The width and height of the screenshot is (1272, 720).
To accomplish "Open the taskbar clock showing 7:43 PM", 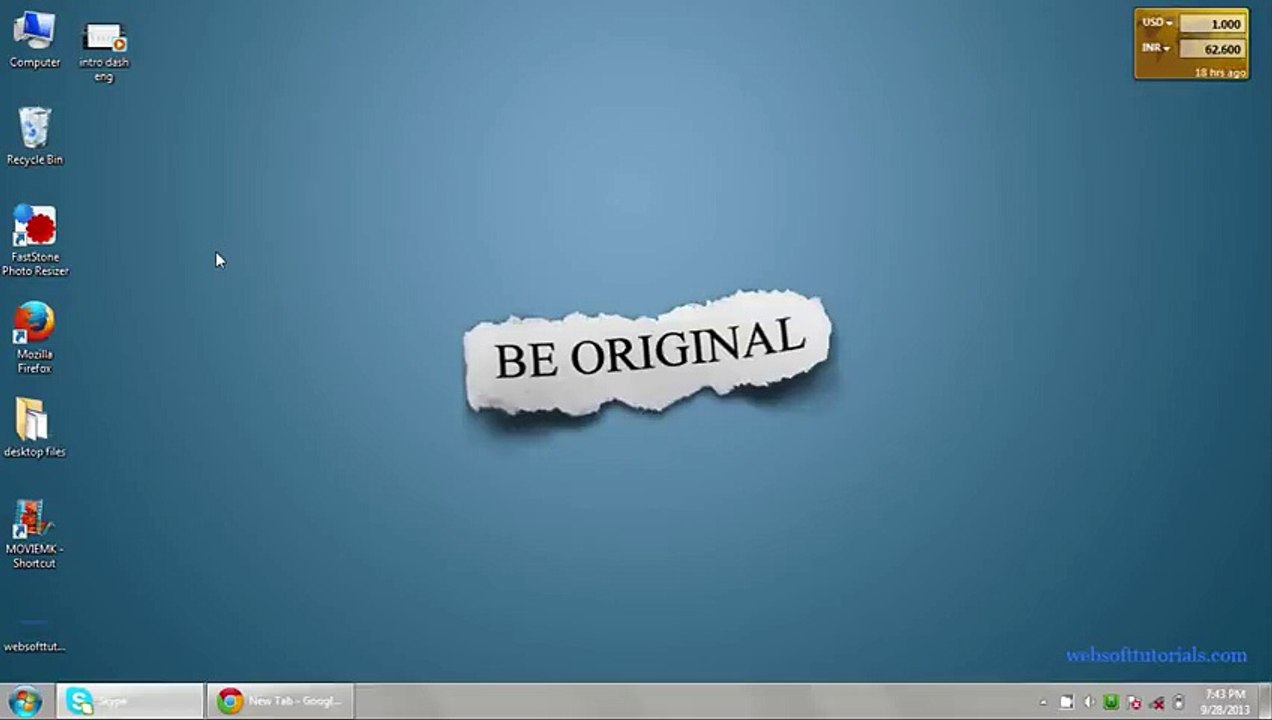I will [1225, 702].
